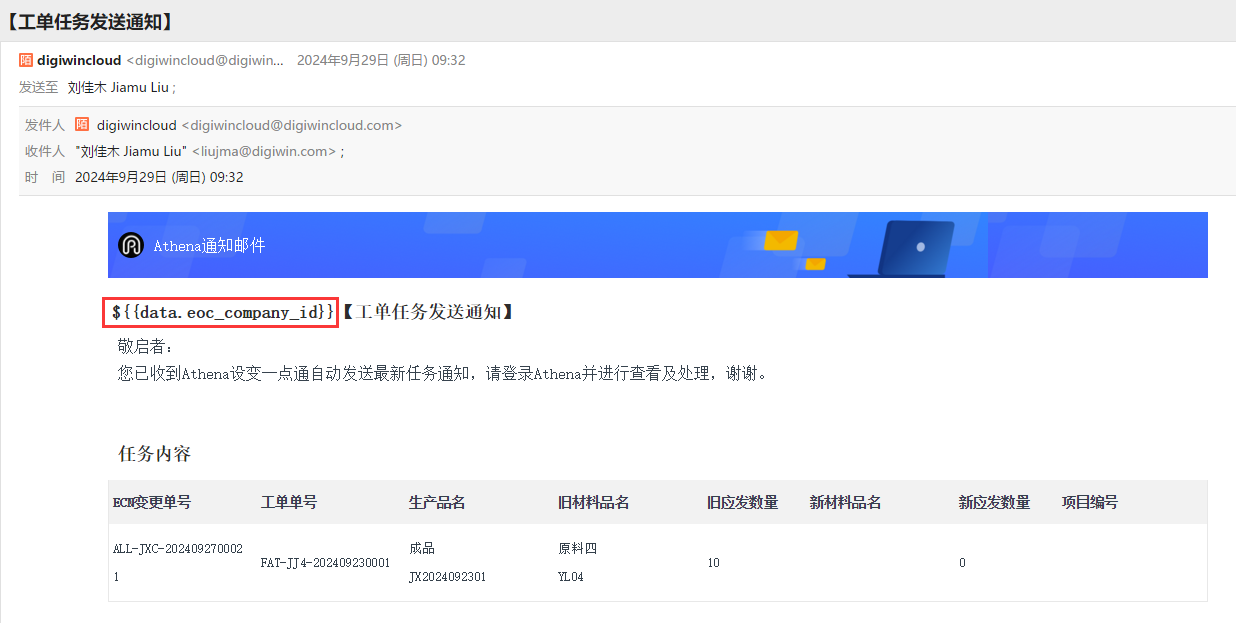
Task: Click the Athena logo in the blue banner
Action: tap(131, 245)
